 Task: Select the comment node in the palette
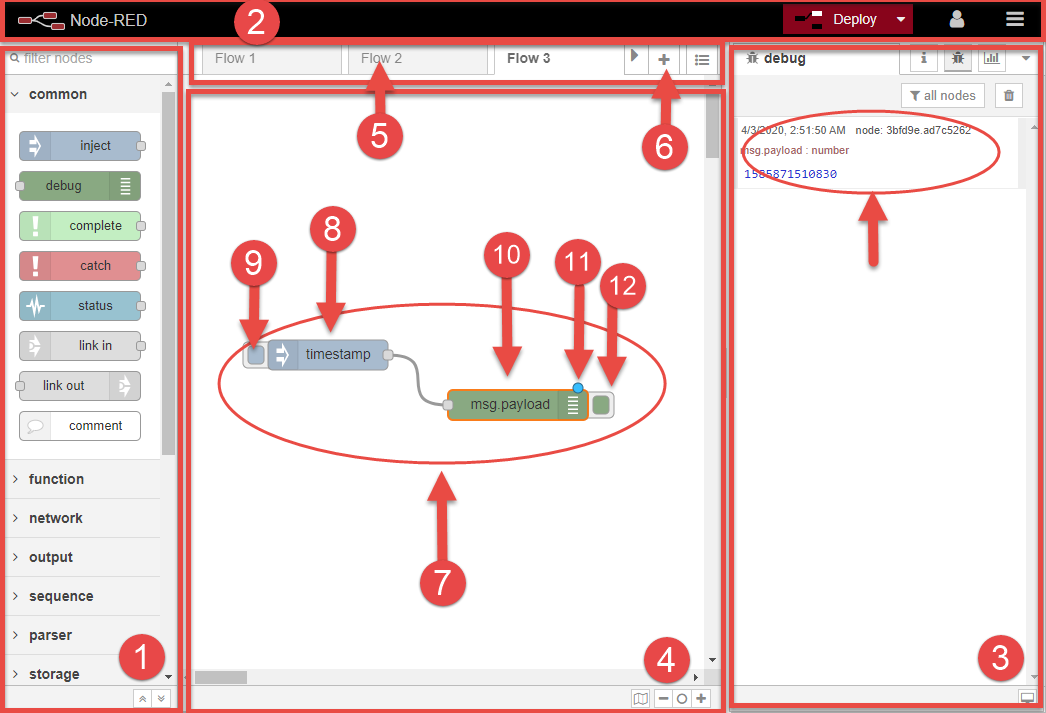point(80,426)
